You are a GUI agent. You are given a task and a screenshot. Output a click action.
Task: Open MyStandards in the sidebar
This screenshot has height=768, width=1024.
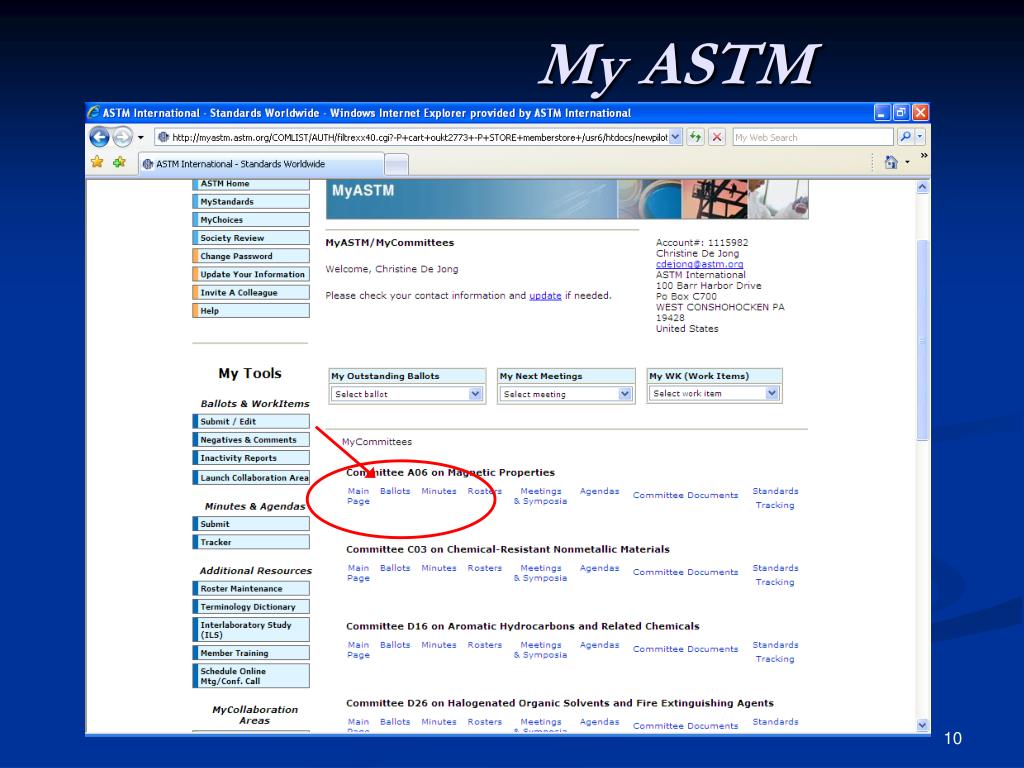coord(251,202)
